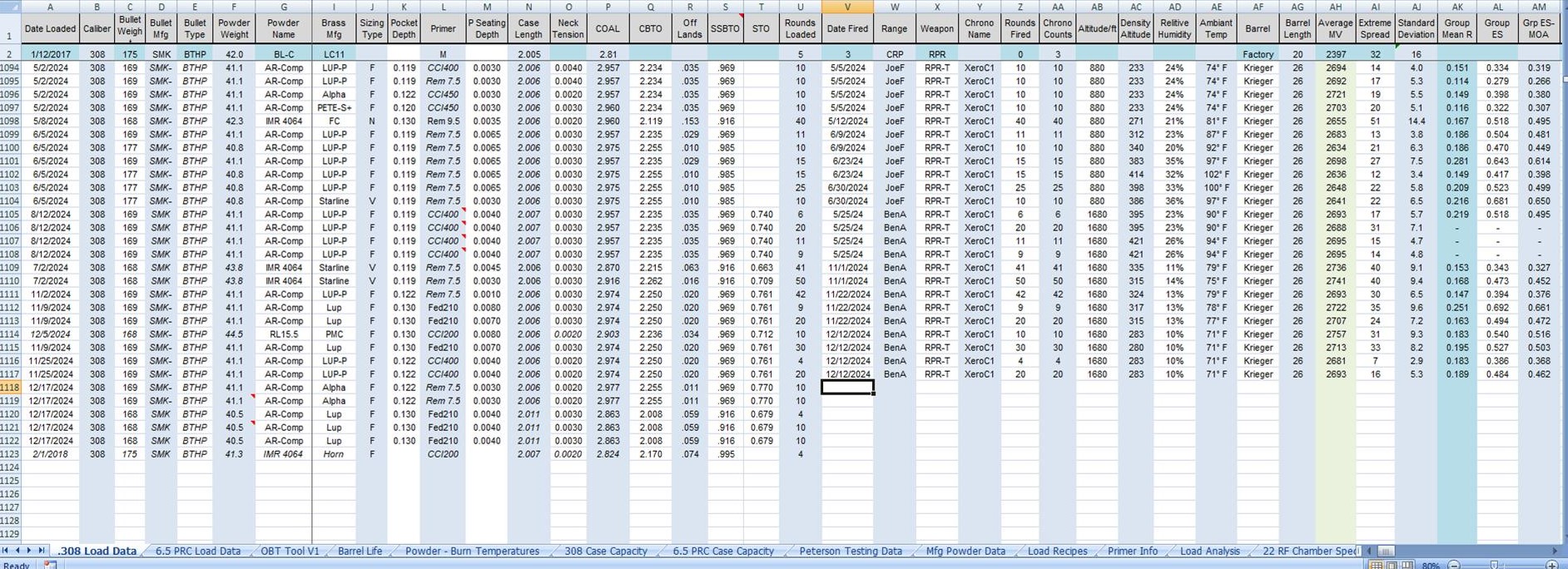This screenshot has height=569, width=1568.
Task: Select the active empty Date Fired cell in row 1118
Action: [847, 388]
